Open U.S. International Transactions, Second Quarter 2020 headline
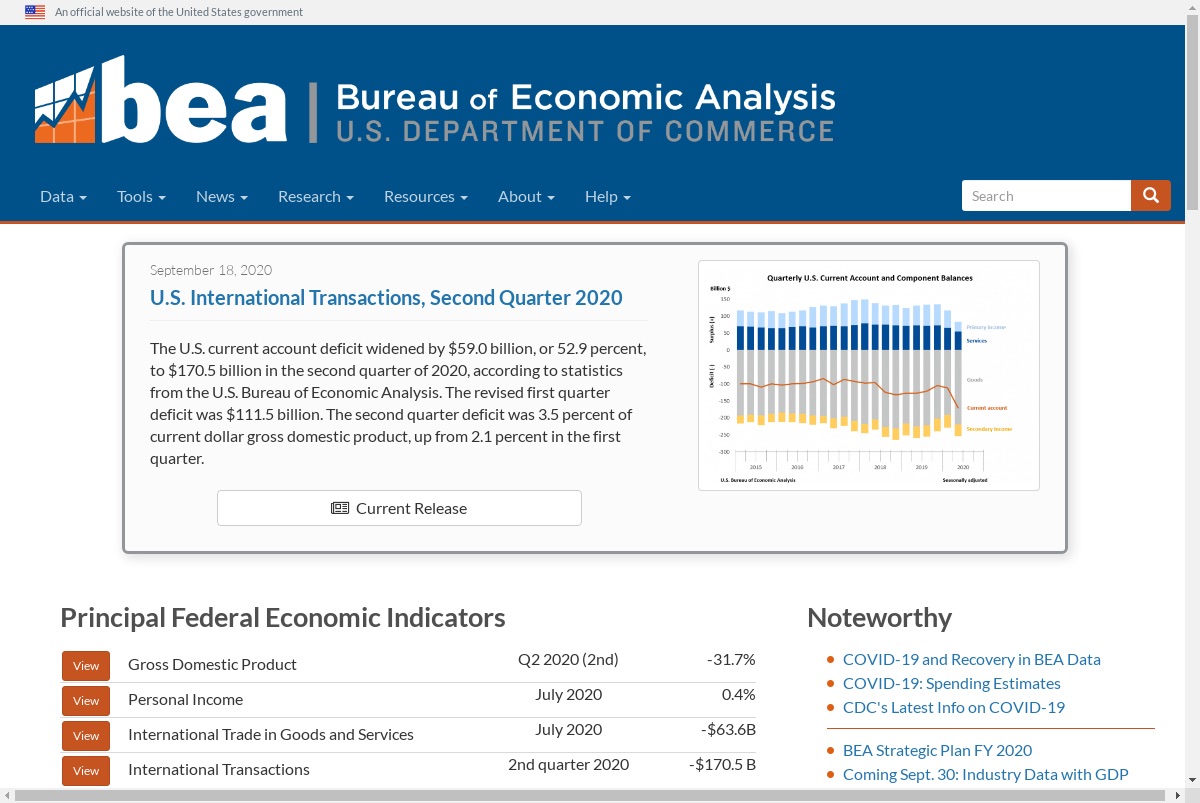This screenshot has height=803, width=1200. tap(386, 297)
